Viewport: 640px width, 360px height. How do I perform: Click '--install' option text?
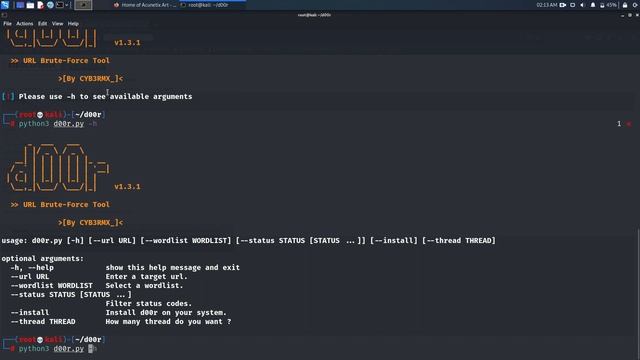click(30, 312)
